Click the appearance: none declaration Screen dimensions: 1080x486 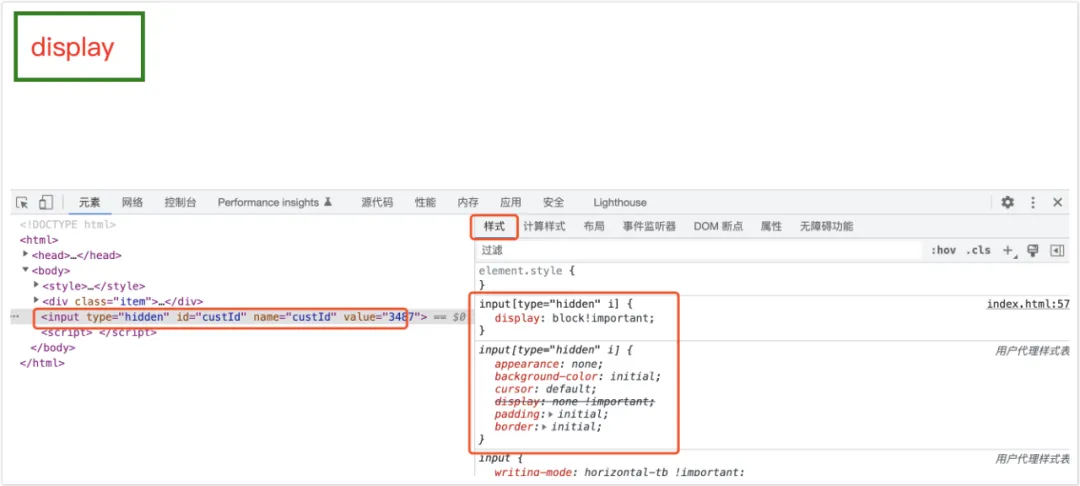click(x=548, y=364)
